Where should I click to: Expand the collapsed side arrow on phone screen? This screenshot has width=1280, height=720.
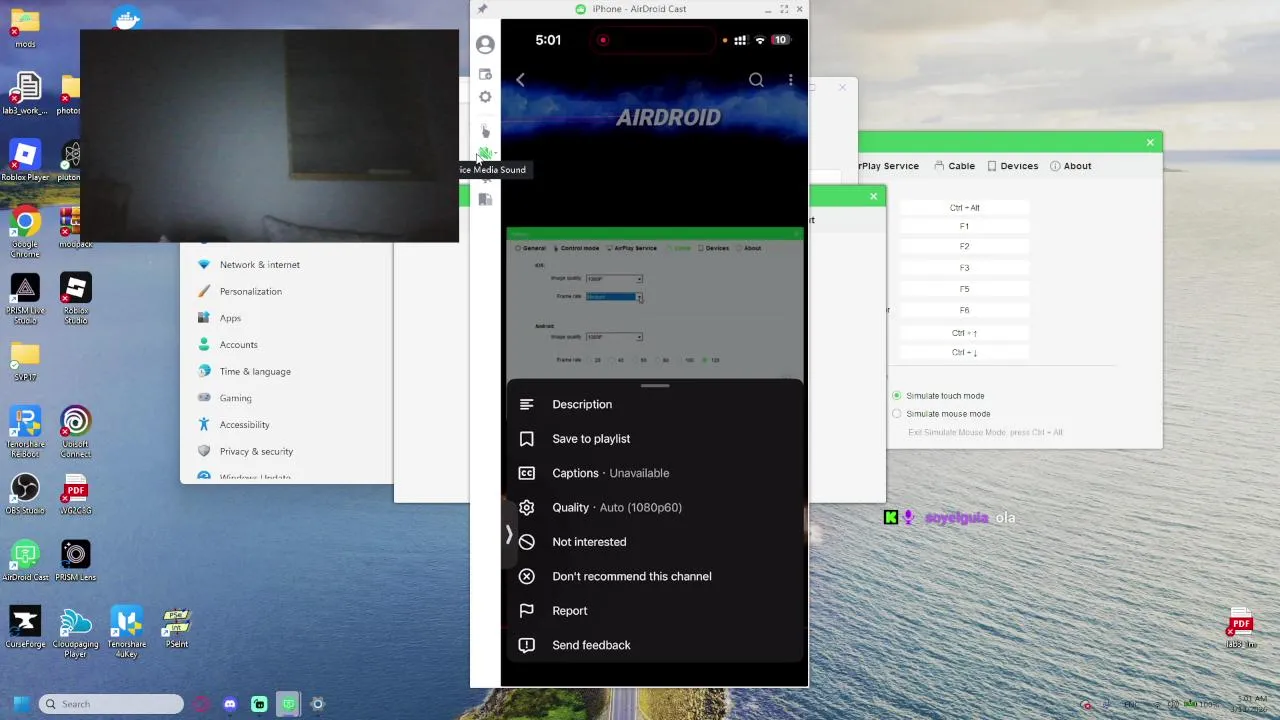[508, 536]
